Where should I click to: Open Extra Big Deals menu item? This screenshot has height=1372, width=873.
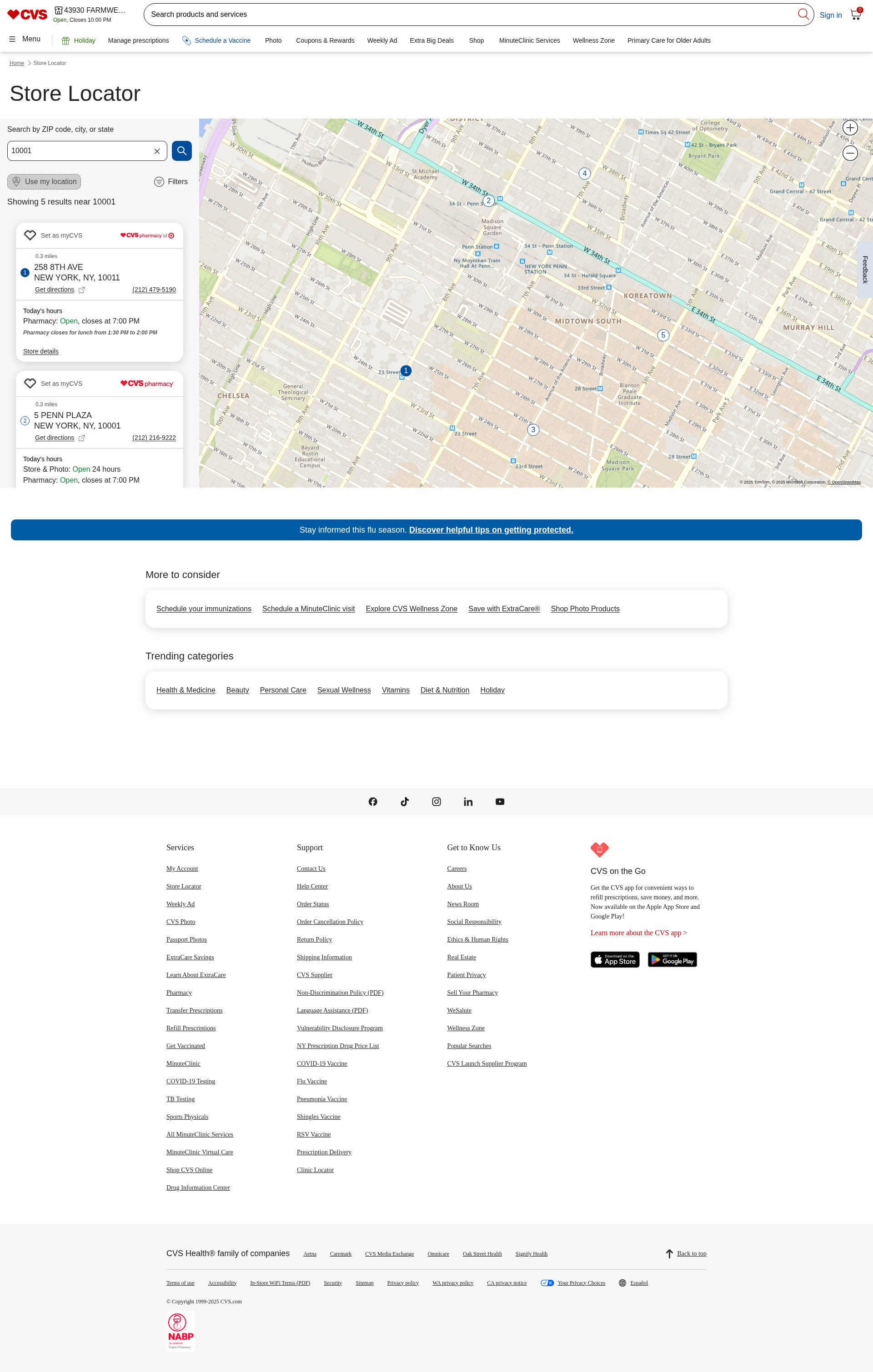click(x=431, y=40)
